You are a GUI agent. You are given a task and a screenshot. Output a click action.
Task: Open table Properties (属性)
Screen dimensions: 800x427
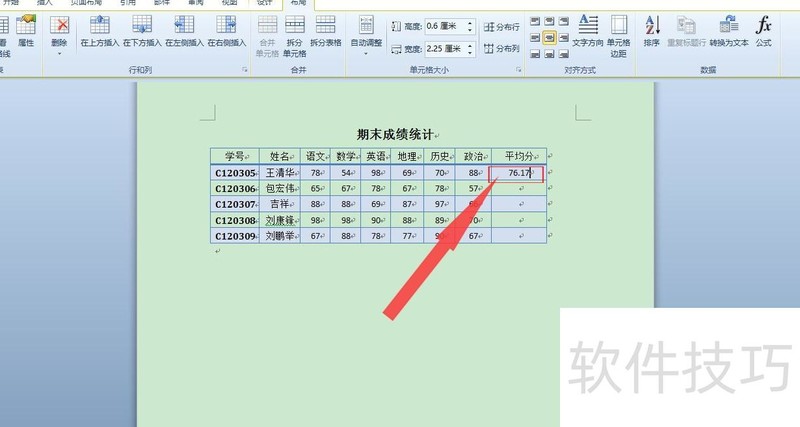[26, 32]
